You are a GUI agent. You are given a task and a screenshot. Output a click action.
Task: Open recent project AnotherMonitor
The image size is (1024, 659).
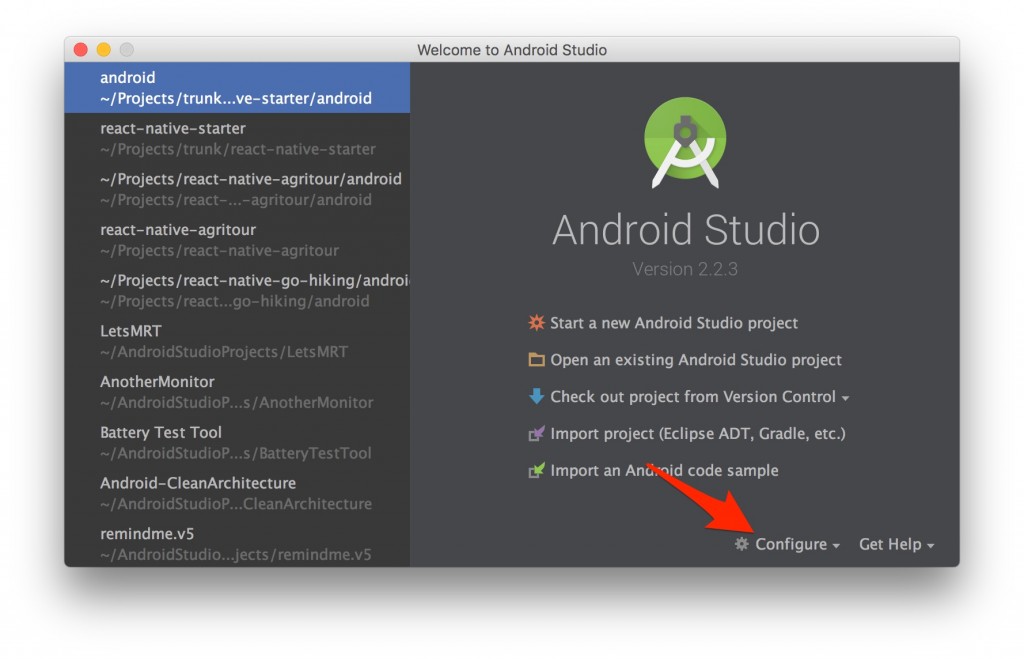tap(237, 392)
